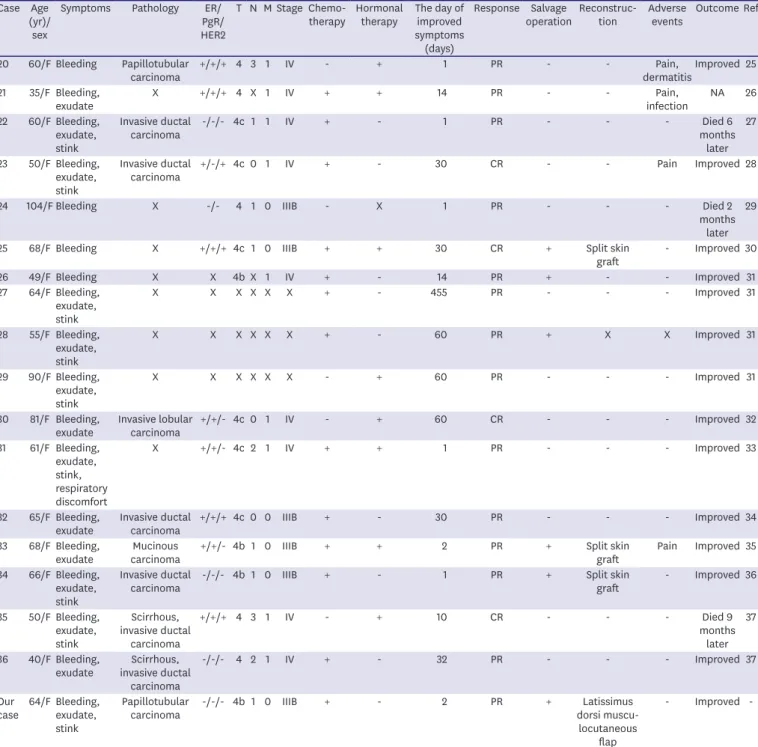This screenshot has height=747, width=758.
Task: Click the 'Died 6 months later' outcome
Action: [x=717, y=135]
